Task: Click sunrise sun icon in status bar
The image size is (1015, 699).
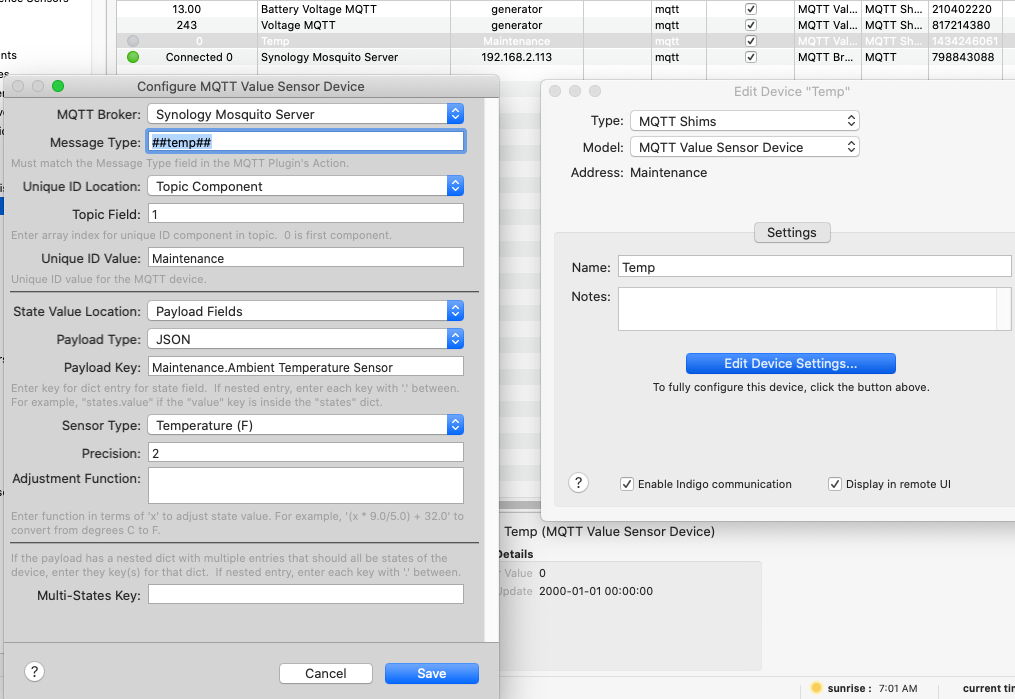Action: click(x=816, y=687)
